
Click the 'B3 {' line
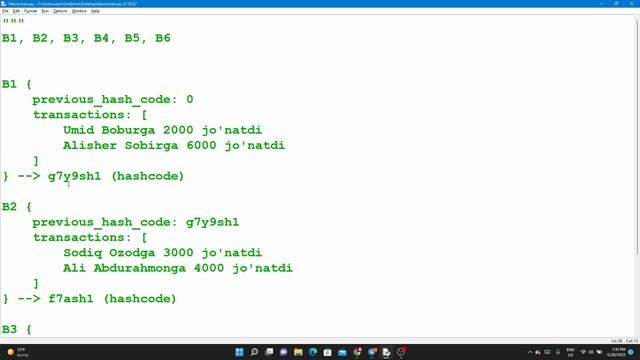click(x=17, y=329)
